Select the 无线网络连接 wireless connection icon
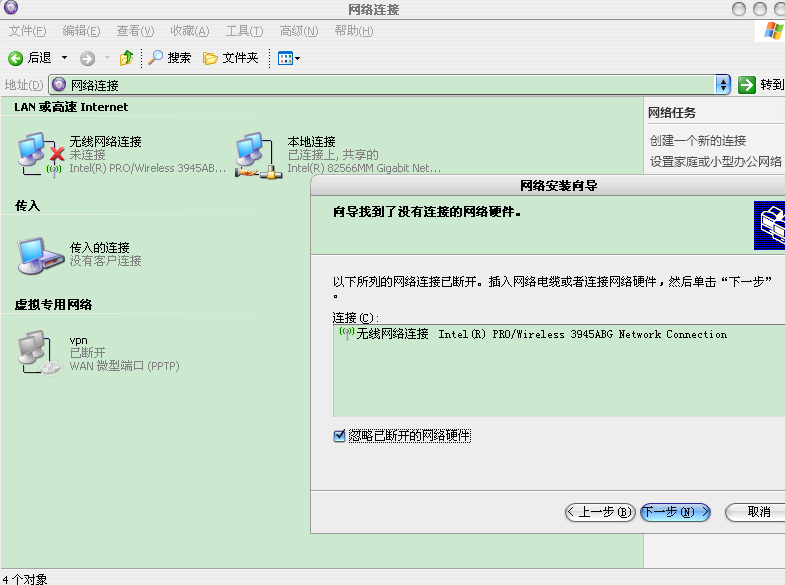The image size is (785, 585). pyautogui.click(x=41, y=155)
